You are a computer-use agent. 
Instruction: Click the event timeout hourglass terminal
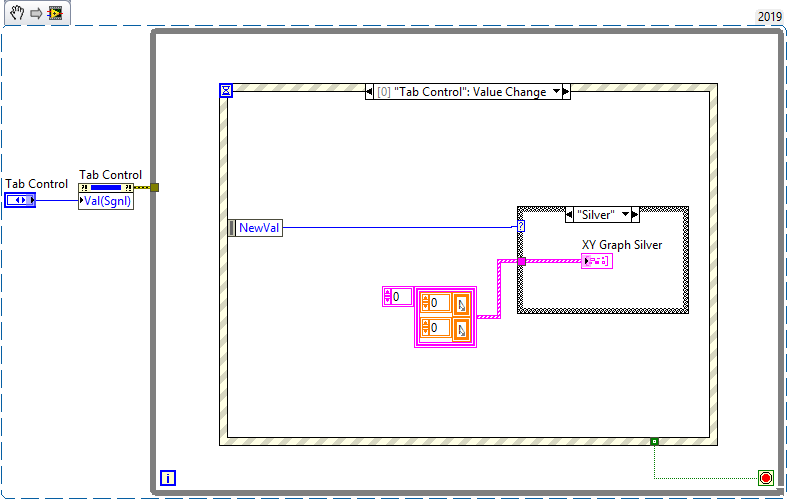[x=226, y=90]
